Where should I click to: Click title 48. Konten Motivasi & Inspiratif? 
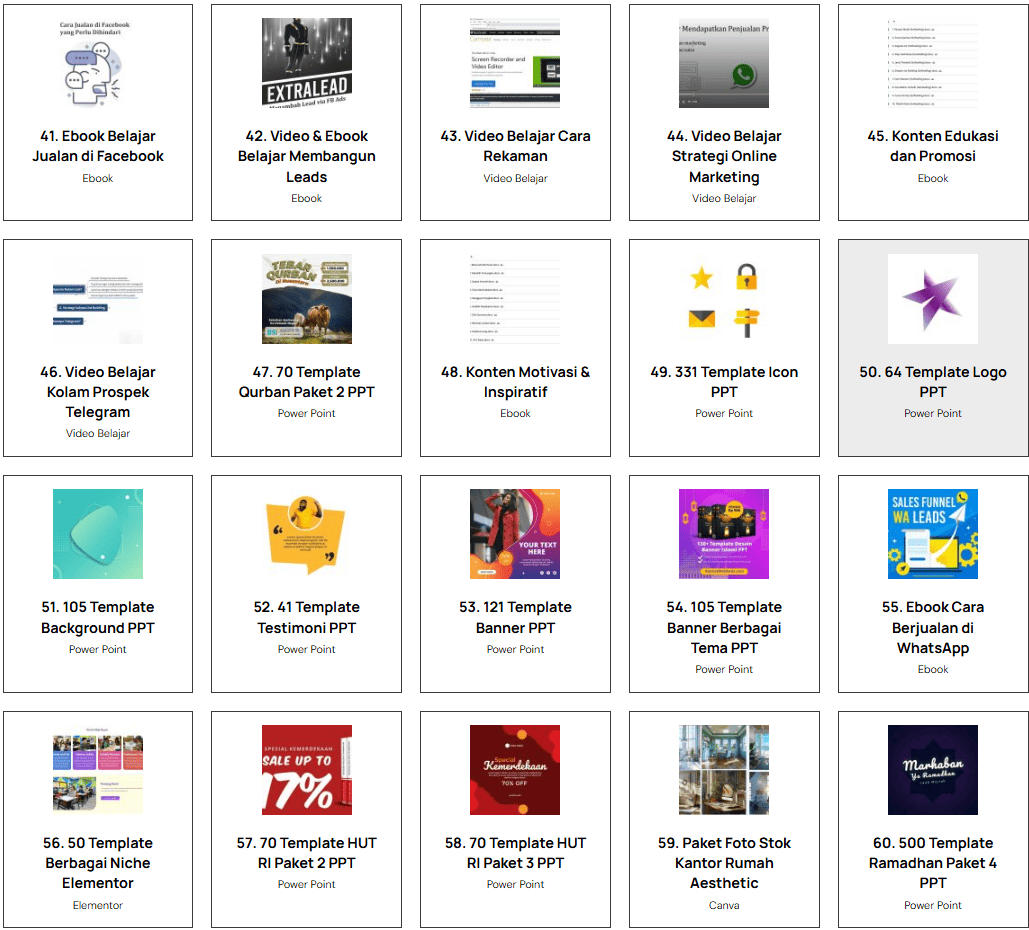(x=515, y=382)
